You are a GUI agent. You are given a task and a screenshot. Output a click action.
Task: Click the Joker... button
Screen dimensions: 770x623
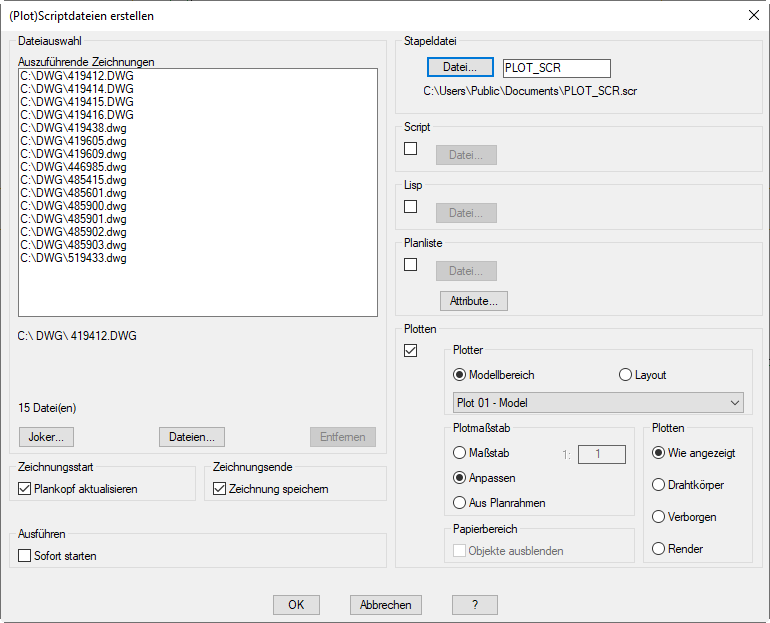(x=46, y=437)
